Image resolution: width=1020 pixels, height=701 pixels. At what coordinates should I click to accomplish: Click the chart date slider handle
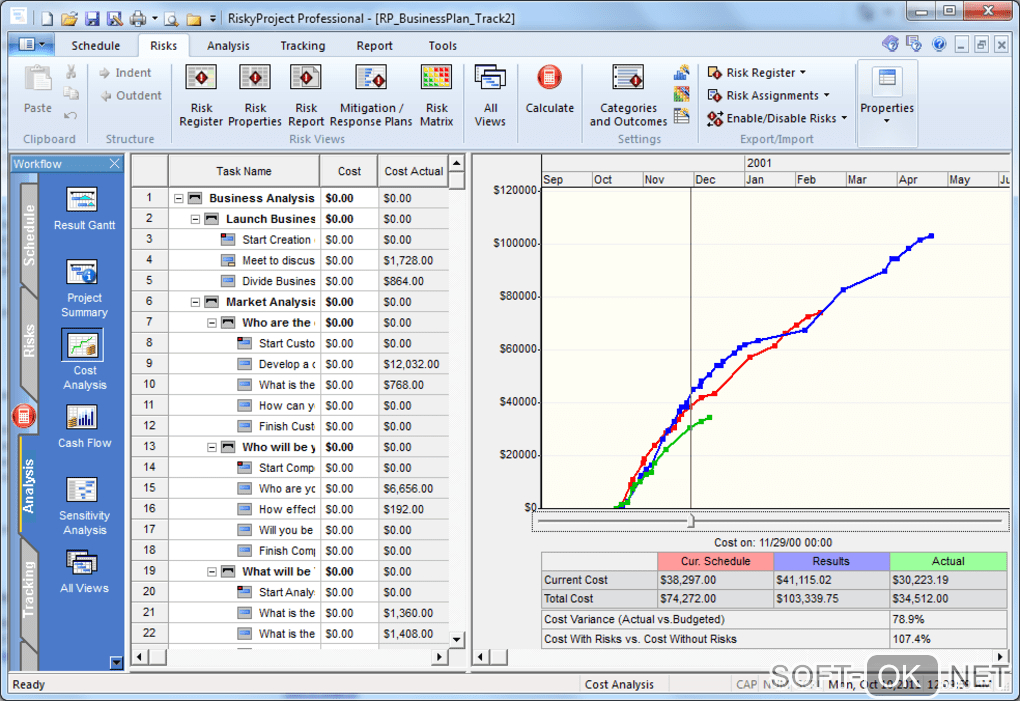691,520
